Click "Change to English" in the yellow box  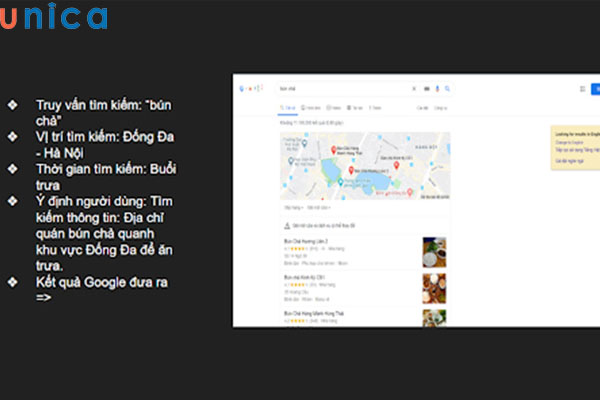coord(569,142)
